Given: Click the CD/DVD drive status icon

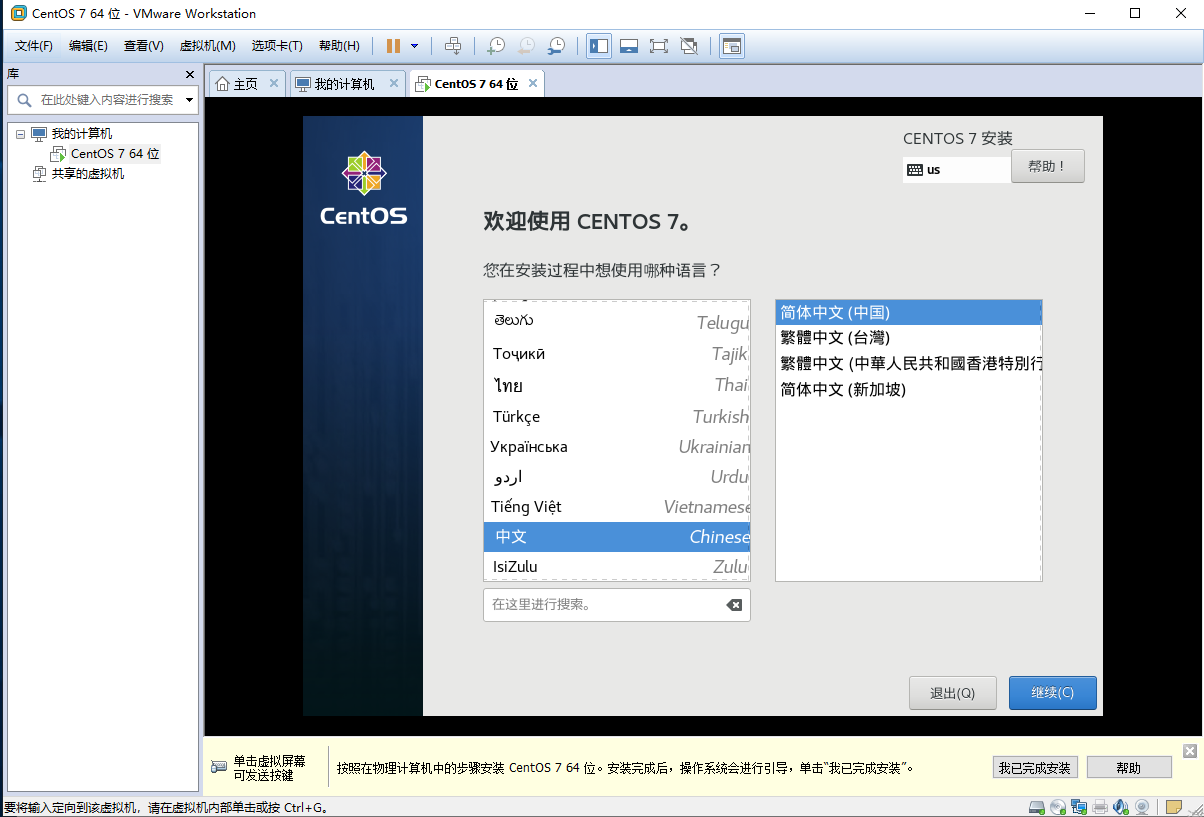Looking at the screenshot, I should (x=1059, y=807).
